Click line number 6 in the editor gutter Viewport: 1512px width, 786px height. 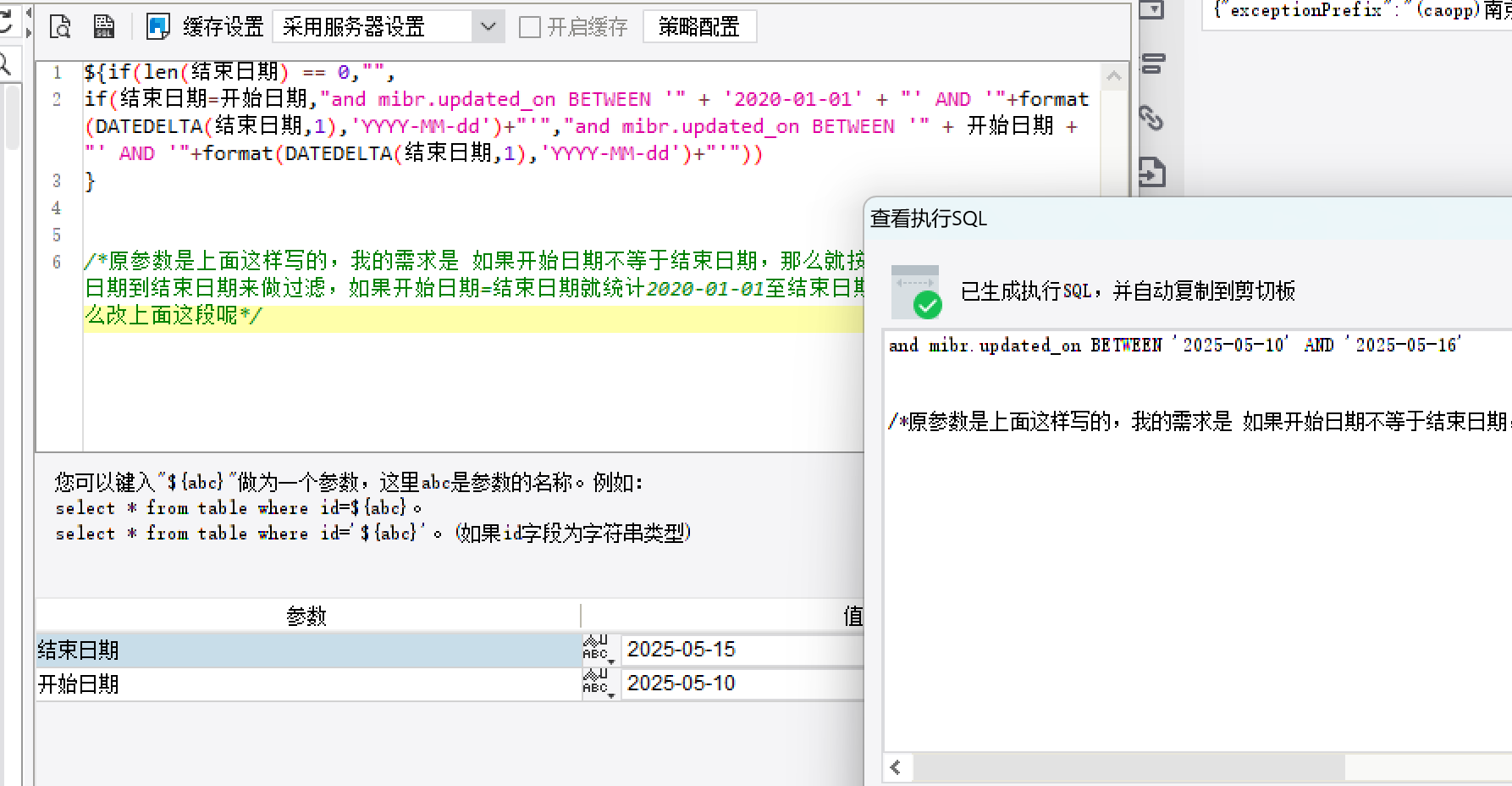click(x=57, y=262)
